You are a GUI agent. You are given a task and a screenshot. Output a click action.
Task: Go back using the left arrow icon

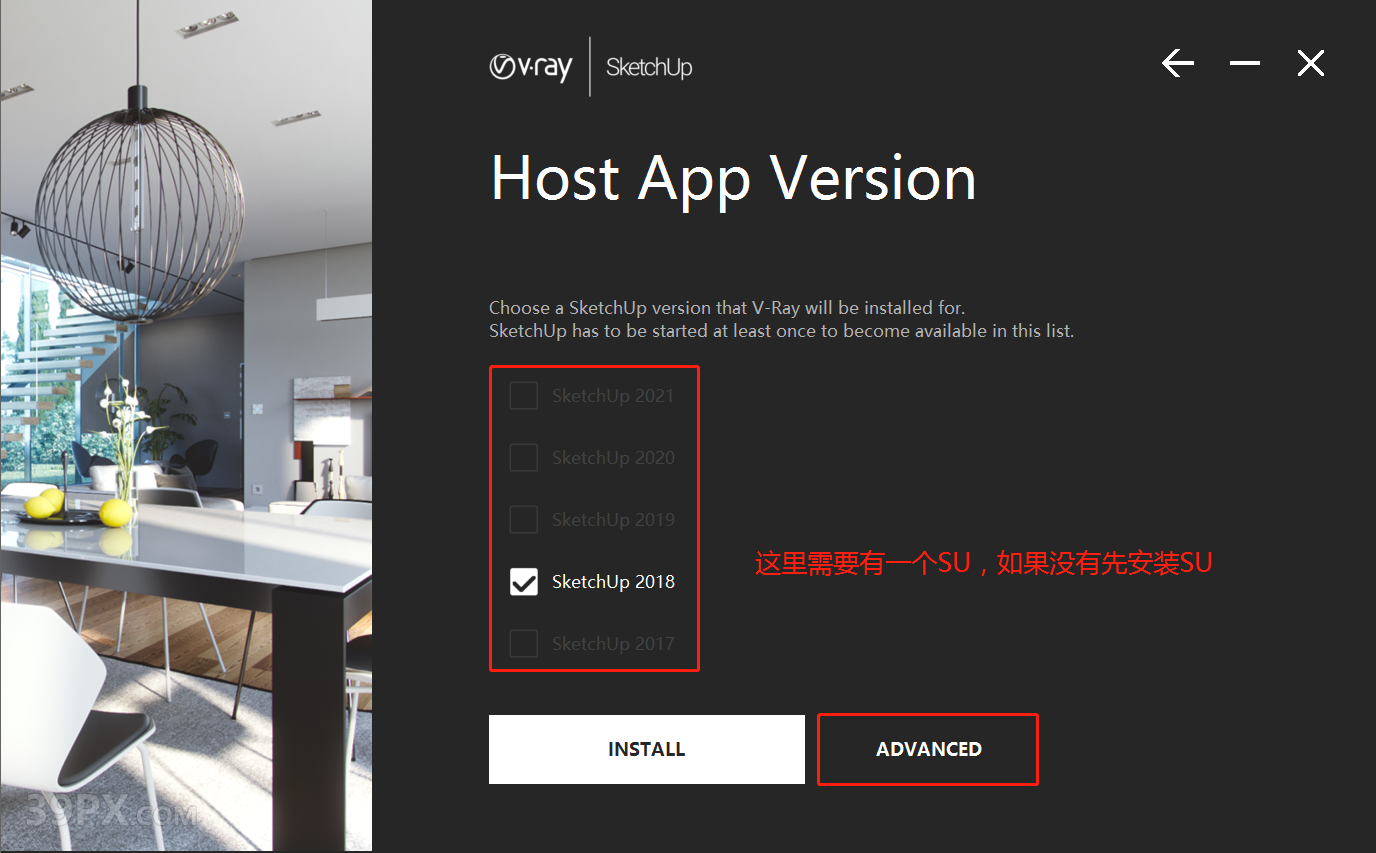[1178, 64]
